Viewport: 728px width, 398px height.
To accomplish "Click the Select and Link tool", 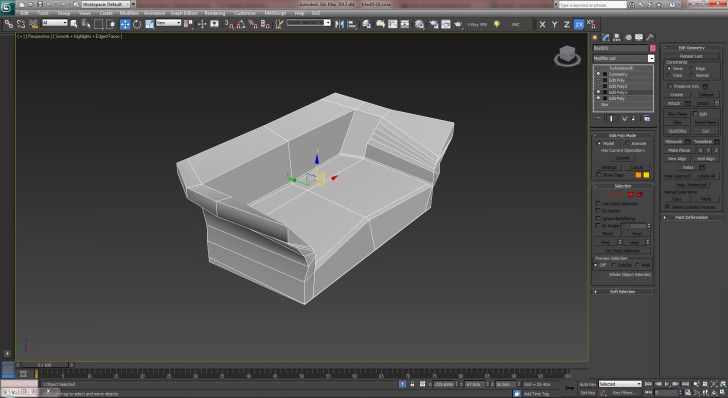I will pos(9,24).
